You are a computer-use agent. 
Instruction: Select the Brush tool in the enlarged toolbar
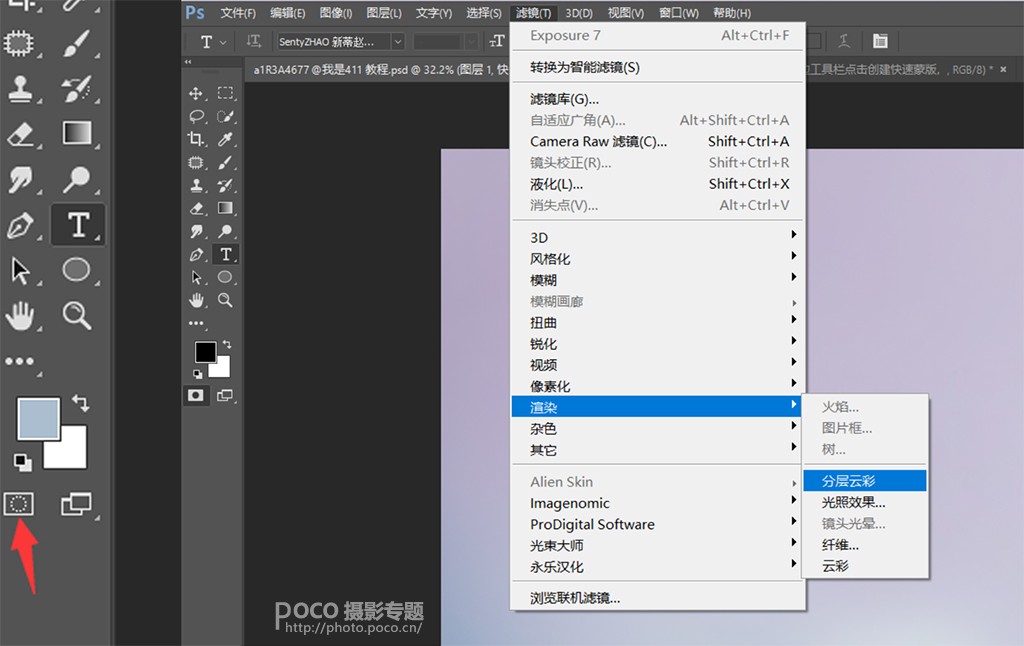[77, 44]
